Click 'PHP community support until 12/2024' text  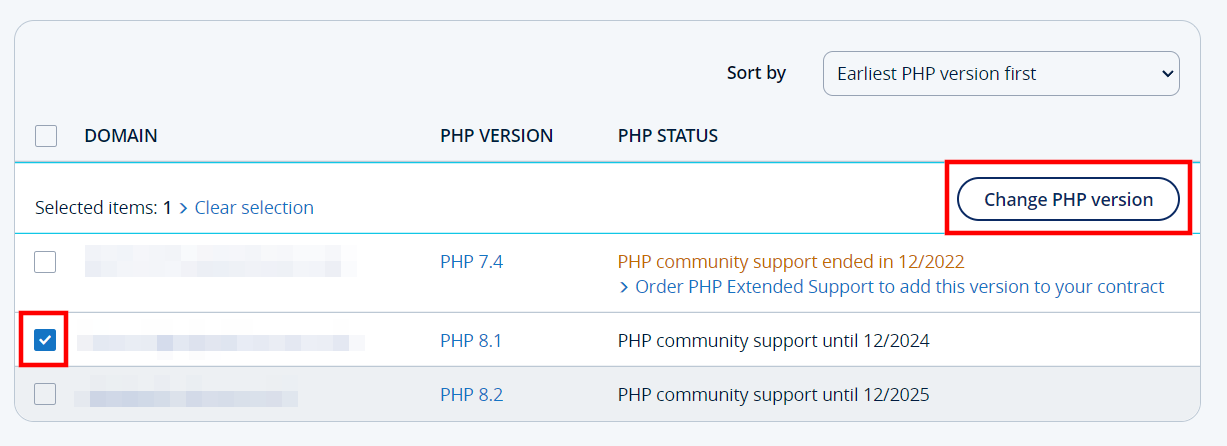pyautogui.click(x=774, y=341)
